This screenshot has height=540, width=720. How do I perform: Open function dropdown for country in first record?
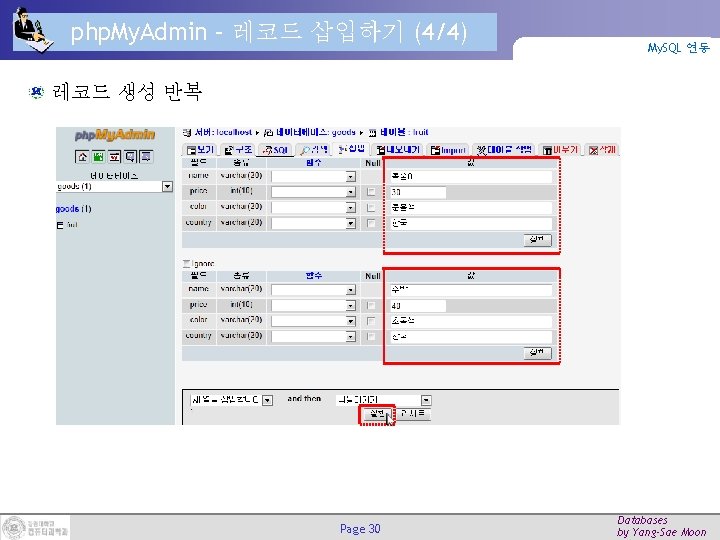(314, 223)
